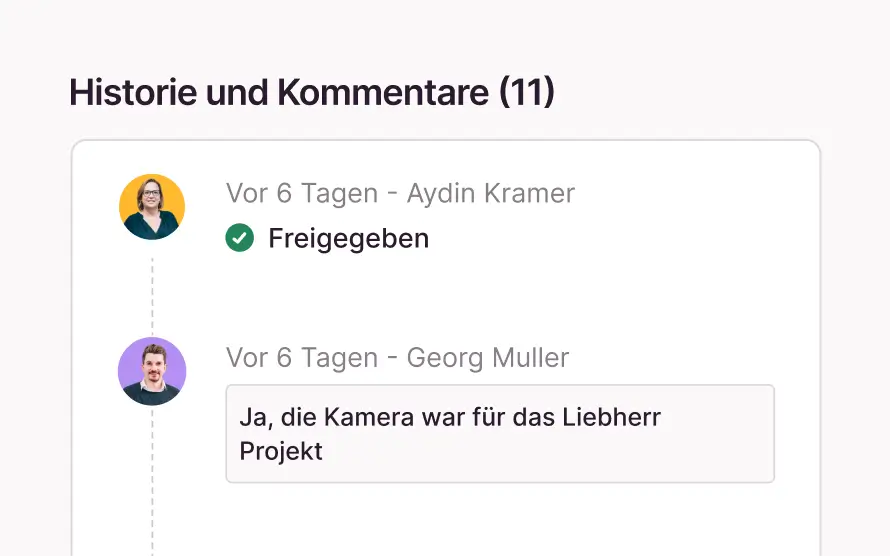
Task: Click the word Projekt in the comment
Action: [x=281, y=451]
